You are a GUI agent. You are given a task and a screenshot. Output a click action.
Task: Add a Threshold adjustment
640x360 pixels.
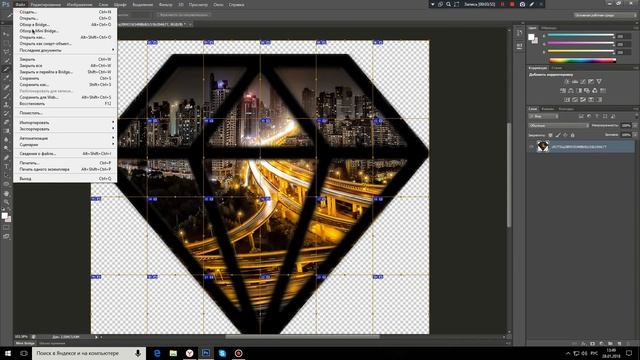583,100
